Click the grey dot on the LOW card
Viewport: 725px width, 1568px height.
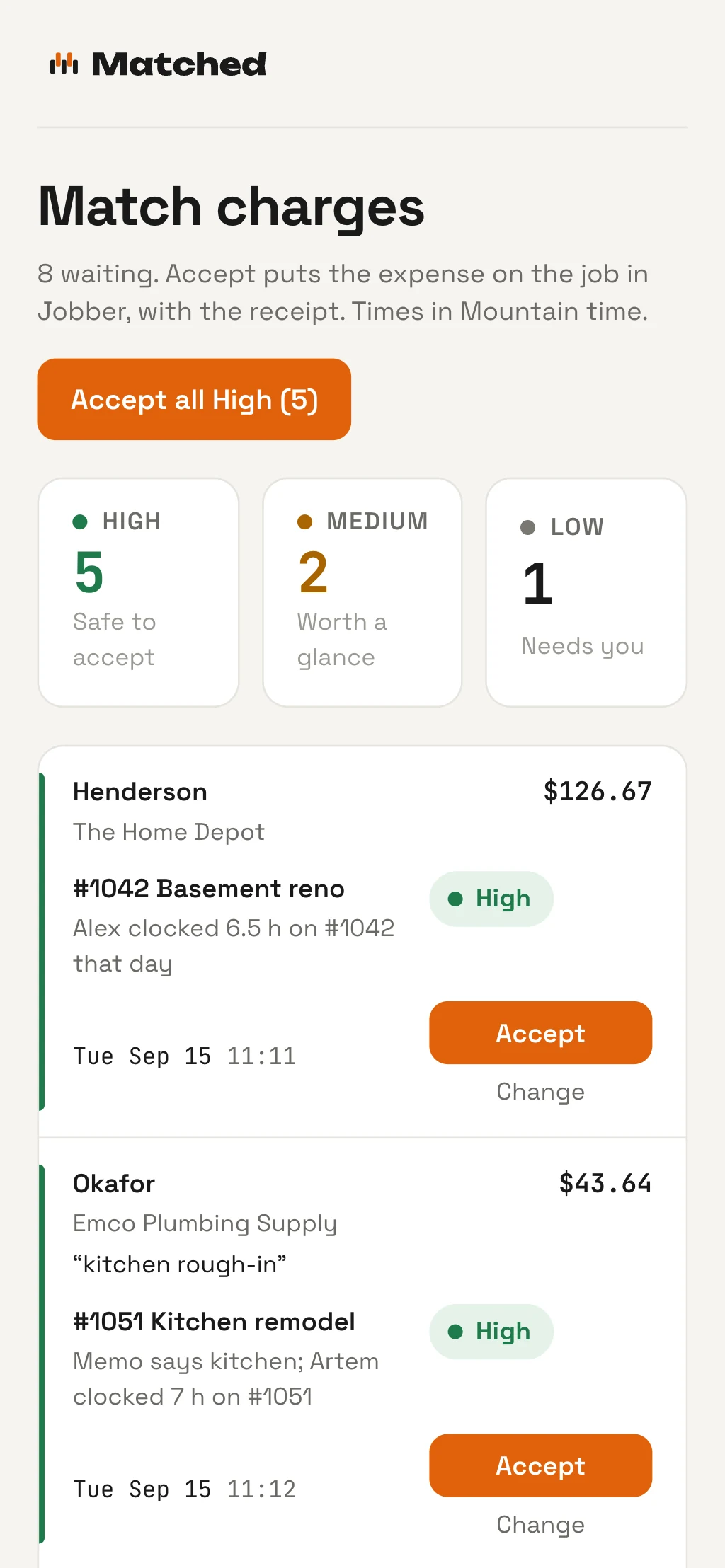coord(527,527)
